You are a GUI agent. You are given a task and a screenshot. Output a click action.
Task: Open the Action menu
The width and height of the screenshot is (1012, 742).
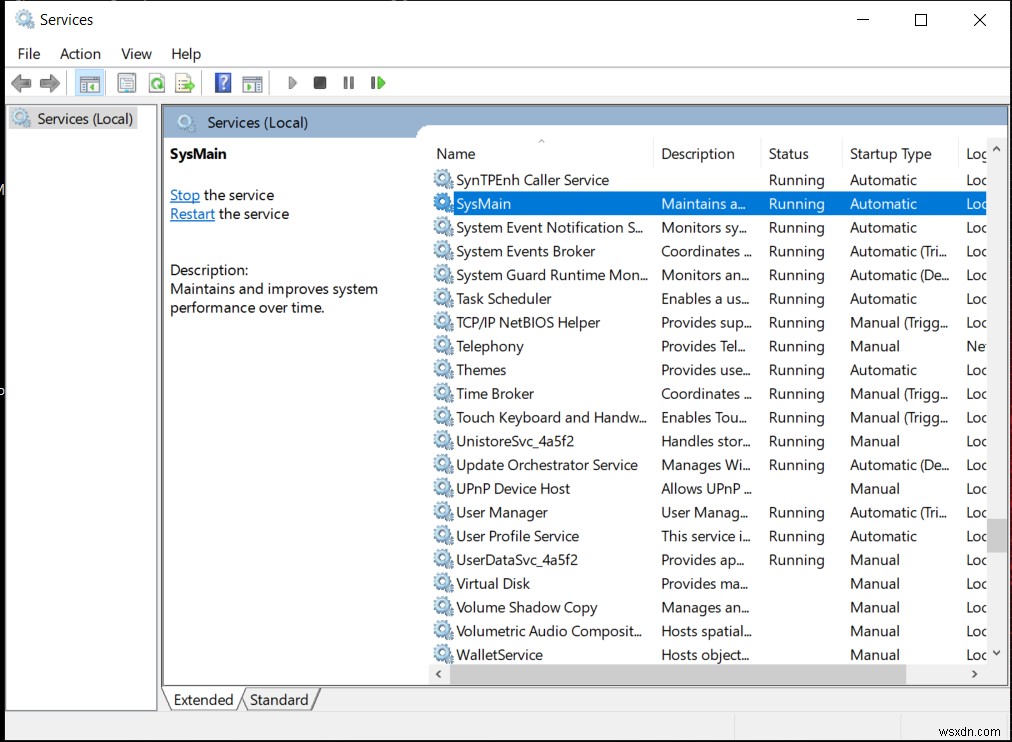coord(80,54)
